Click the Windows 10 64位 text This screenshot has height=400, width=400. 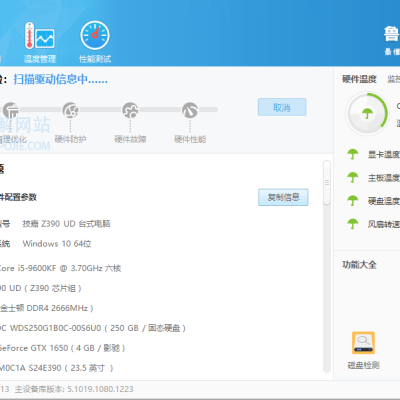coord(57,244)
